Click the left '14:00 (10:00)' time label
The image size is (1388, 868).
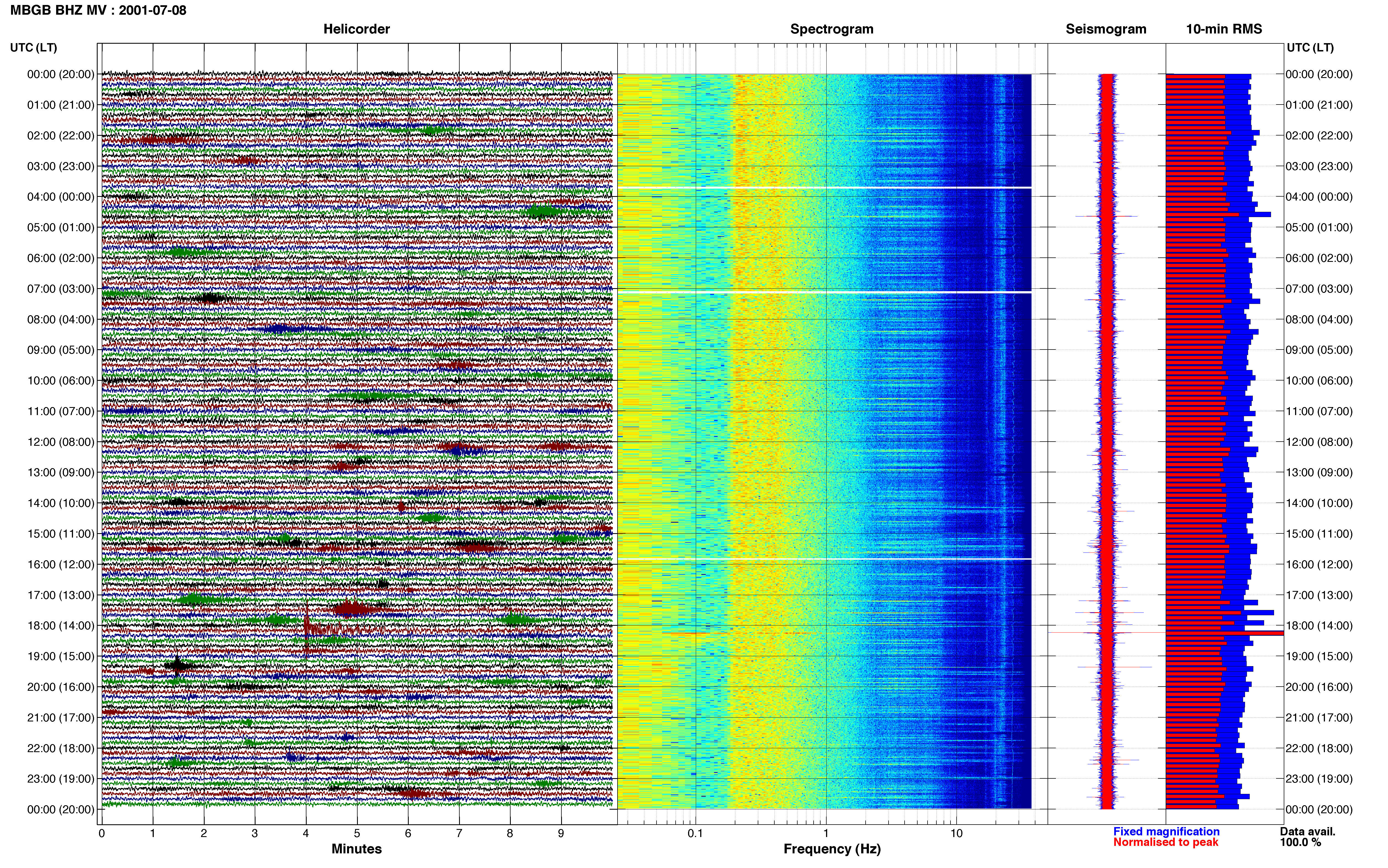(61, 504)
